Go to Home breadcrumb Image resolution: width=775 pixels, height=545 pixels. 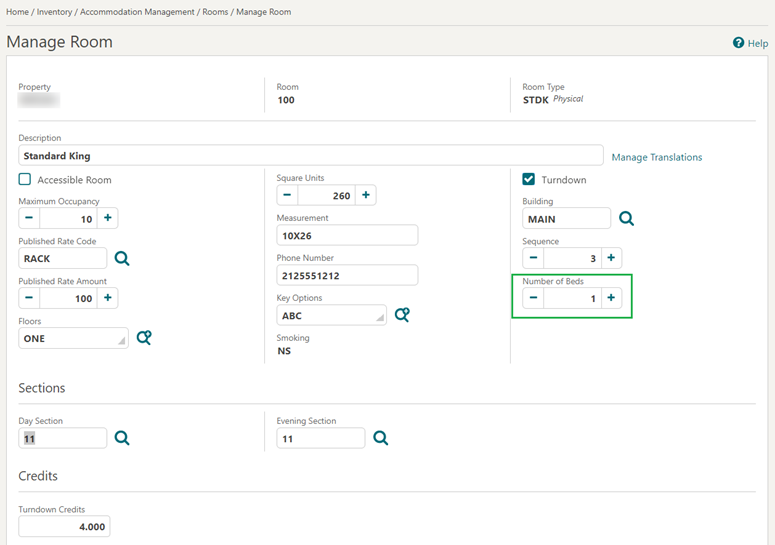[x=17, y=12]
